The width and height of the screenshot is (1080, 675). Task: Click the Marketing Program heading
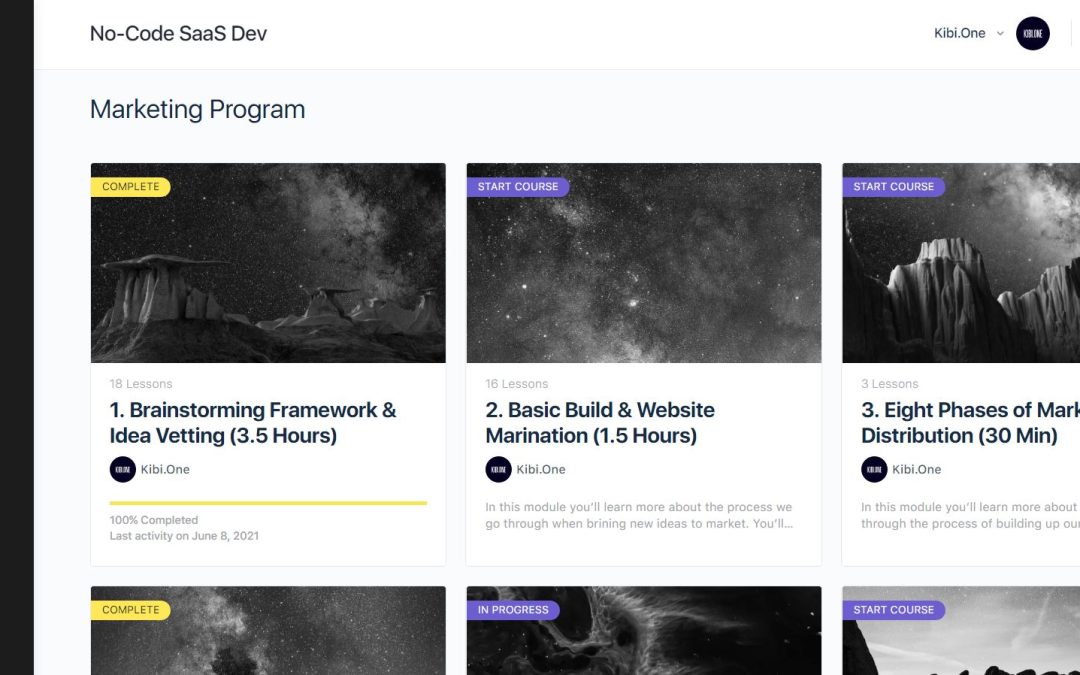tap(198, 110)
